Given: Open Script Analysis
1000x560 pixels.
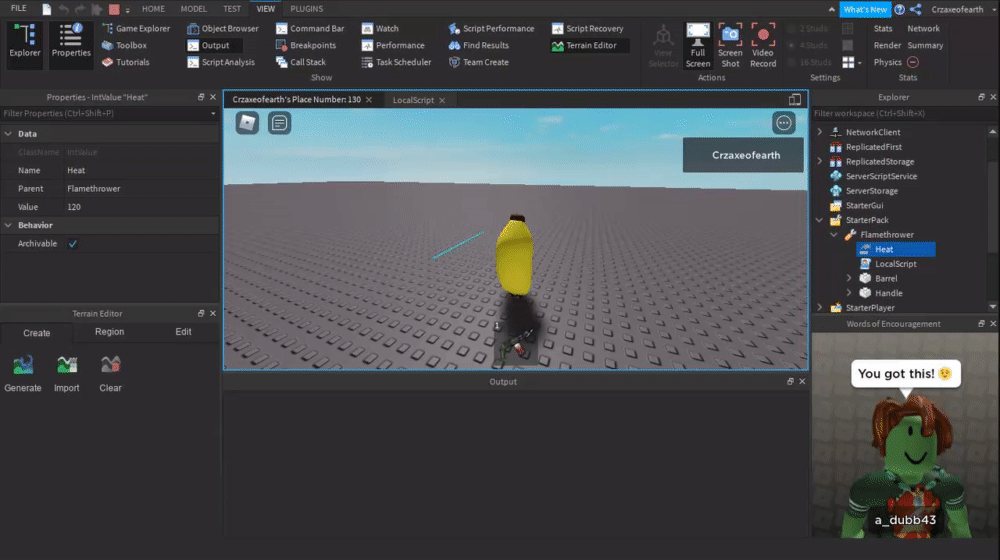Looking at the screenshot, I should (x=221, y=62).
